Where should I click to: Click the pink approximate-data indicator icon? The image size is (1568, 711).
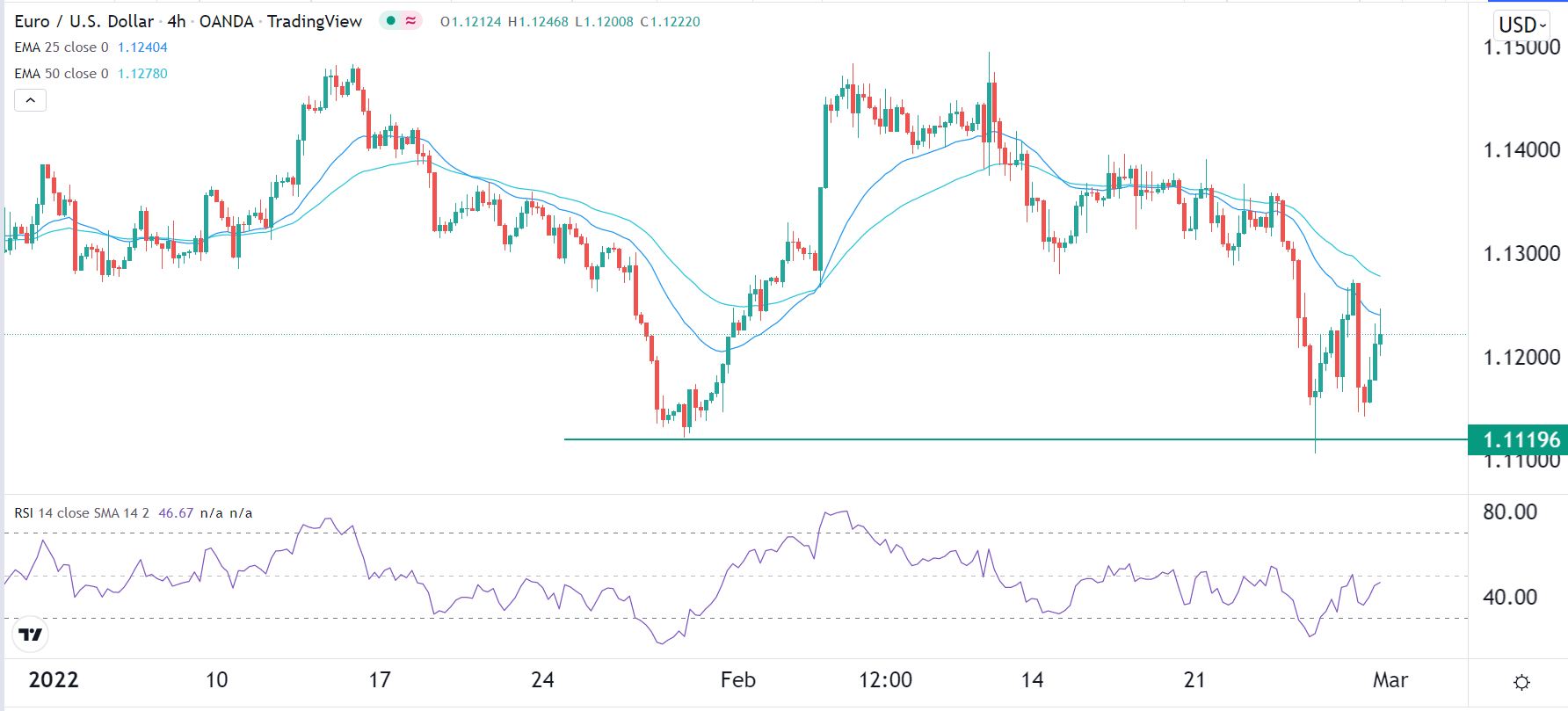[410, 20]
